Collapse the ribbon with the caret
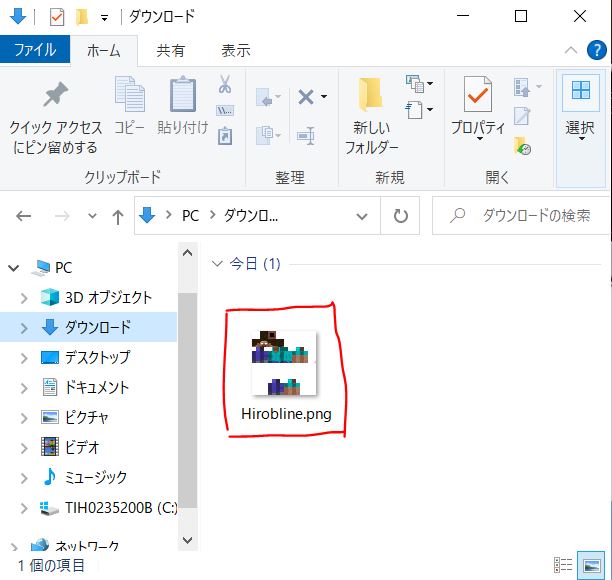The width and height of the screenshot is (612, 580). pyautogui.click(x=571, y=50)
